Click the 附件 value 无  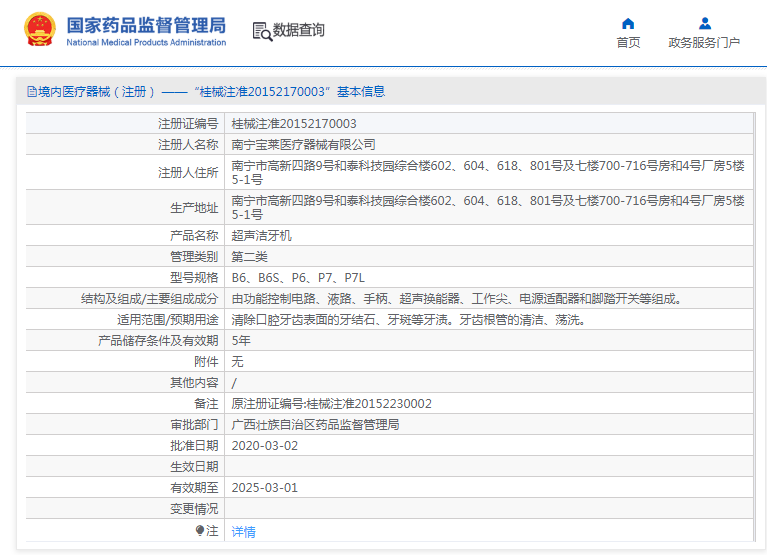point(237,362)
